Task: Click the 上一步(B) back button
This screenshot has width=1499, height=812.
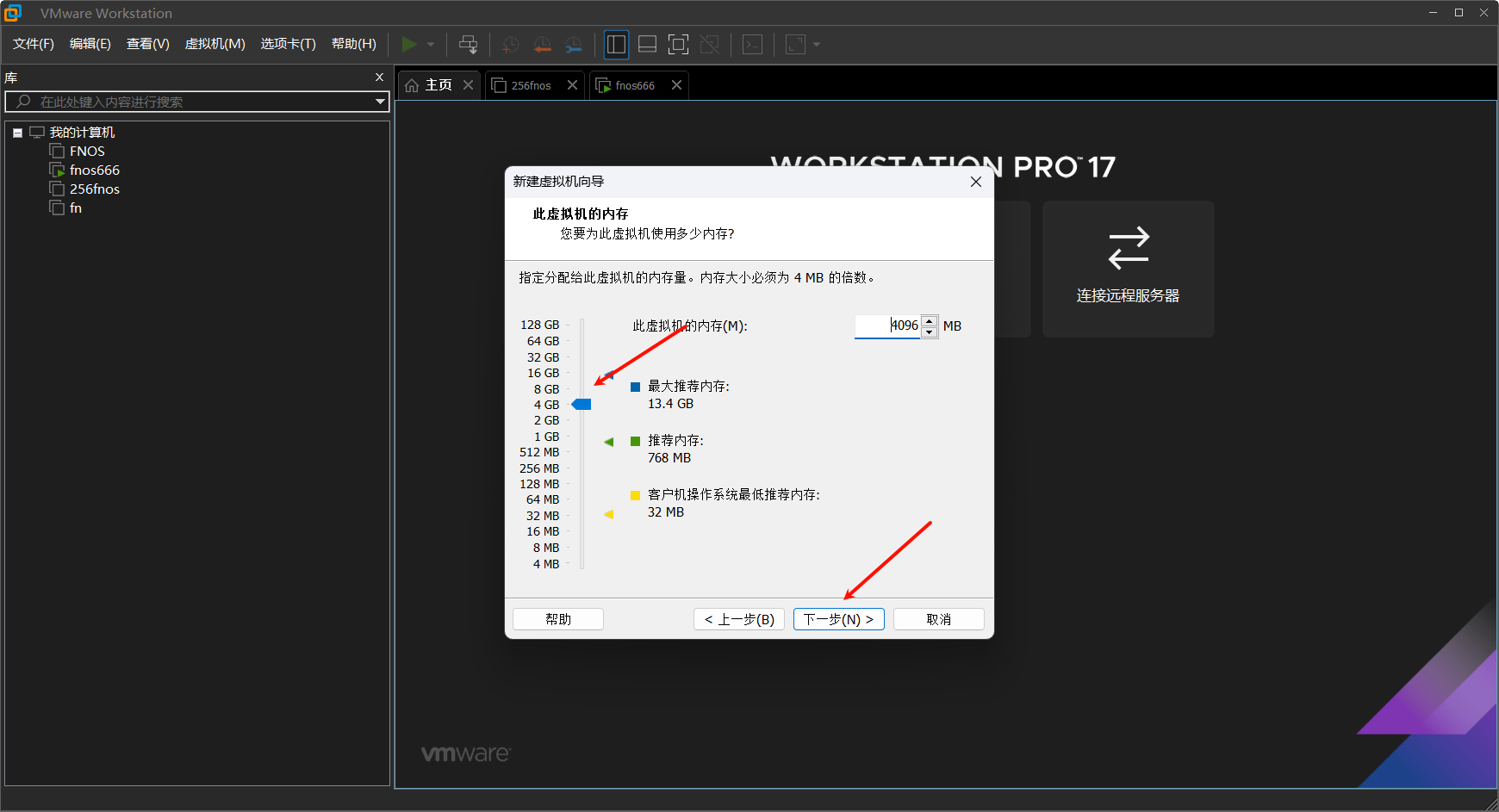Action: (739, 619)
